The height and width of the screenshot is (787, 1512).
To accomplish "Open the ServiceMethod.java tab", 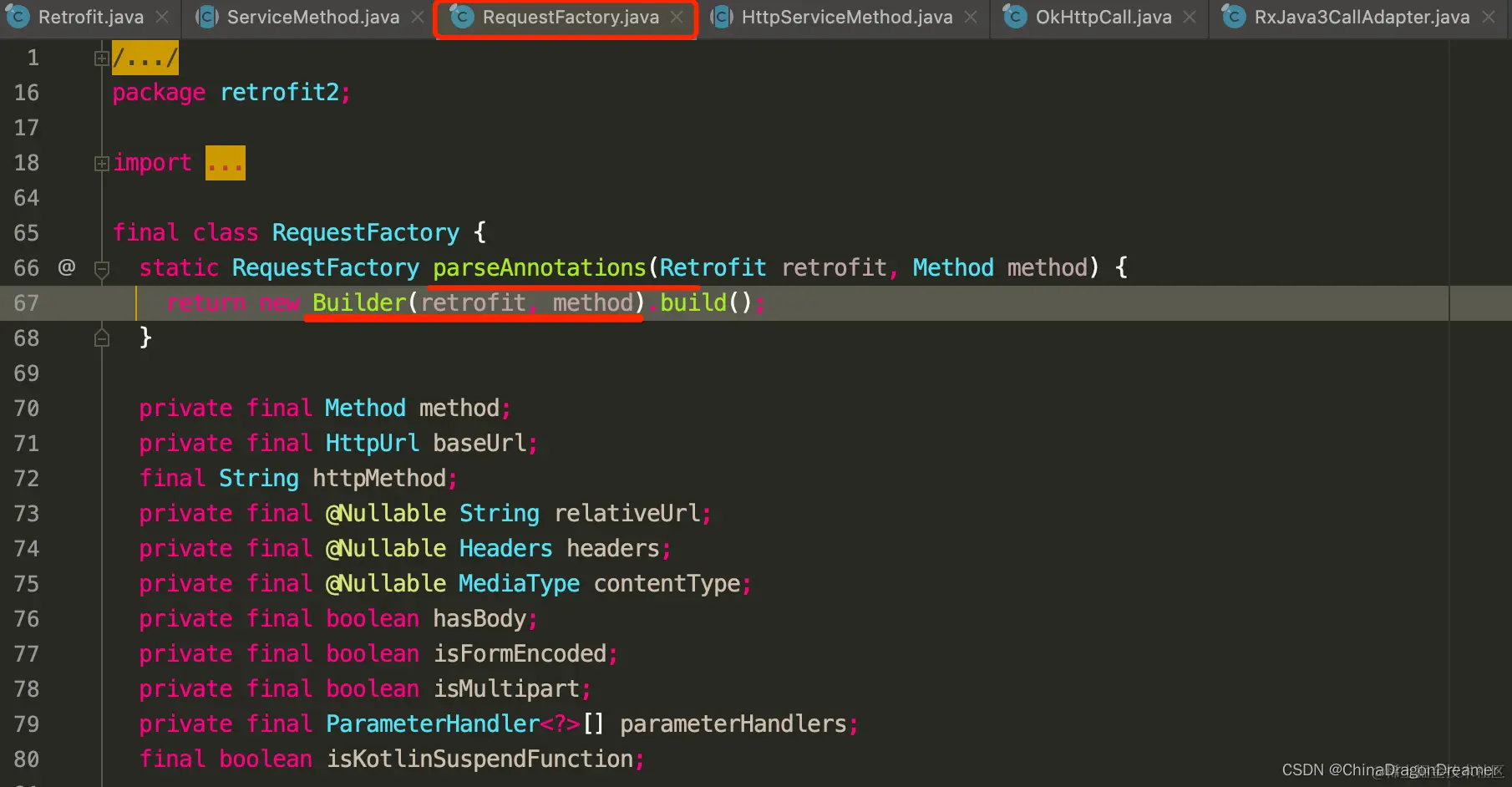I will 312,17.
